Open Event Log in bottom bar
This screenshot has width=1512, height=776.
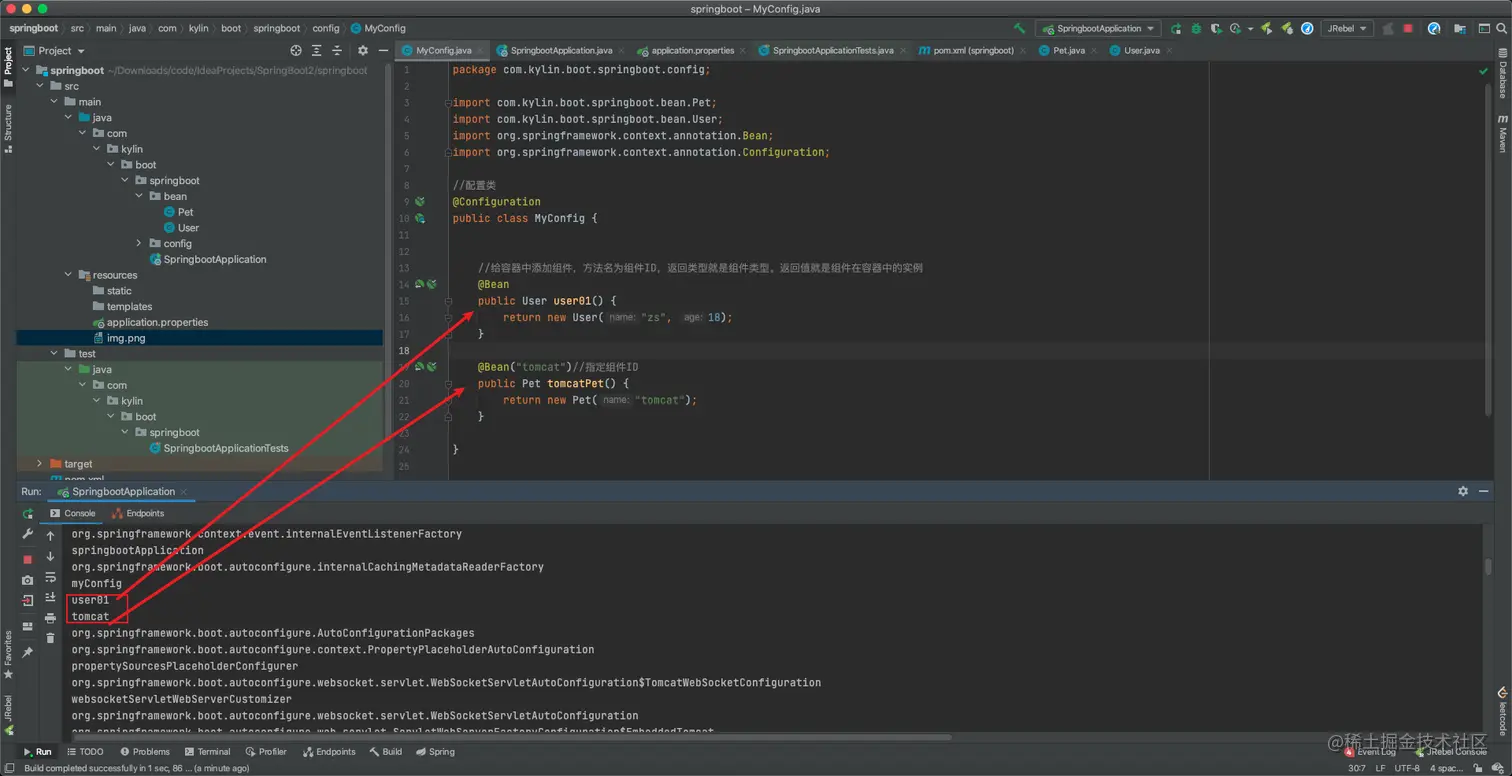pyautogui.click(x=1369, y=752)
